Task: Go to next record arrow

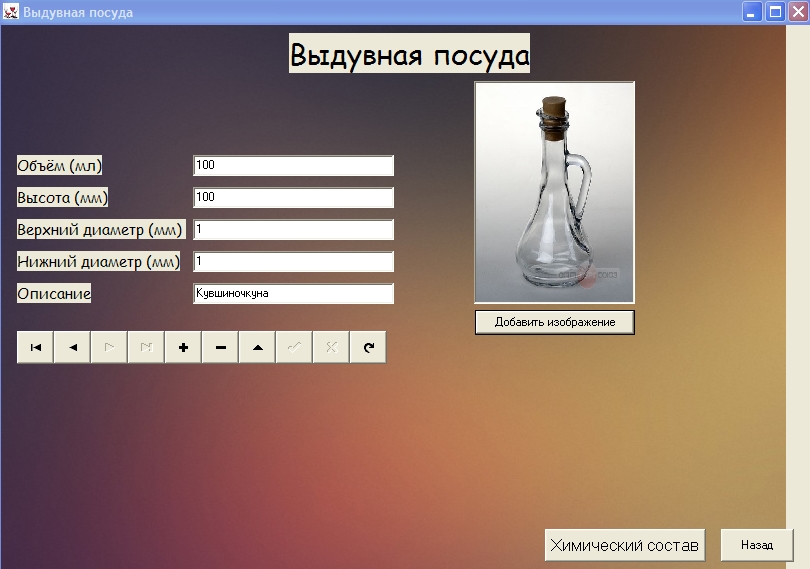Action: (x=109, y=347)
